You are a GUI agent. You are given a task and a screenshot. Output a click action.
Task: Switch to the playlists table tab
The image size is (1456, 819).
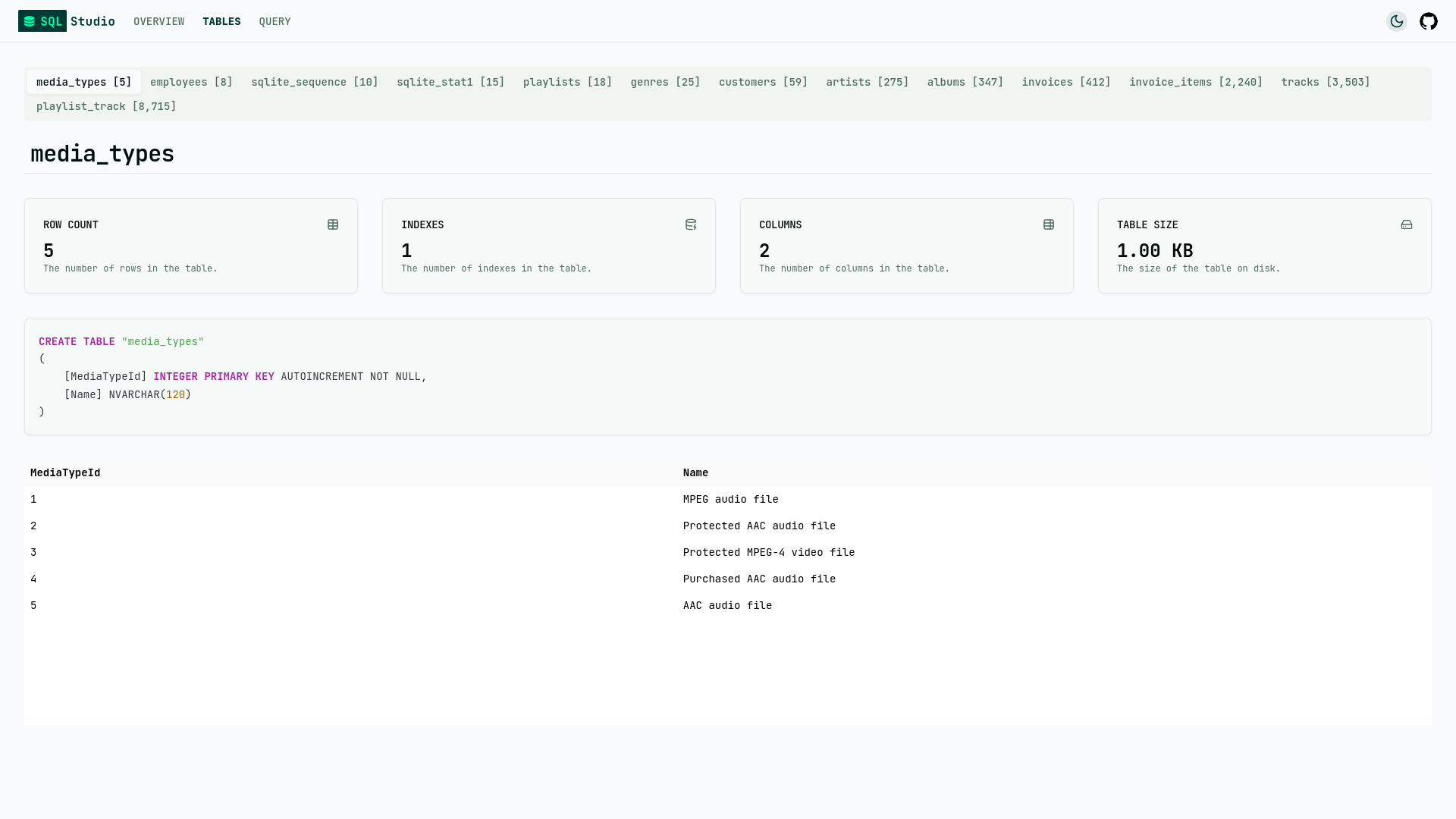coord(567,82)
